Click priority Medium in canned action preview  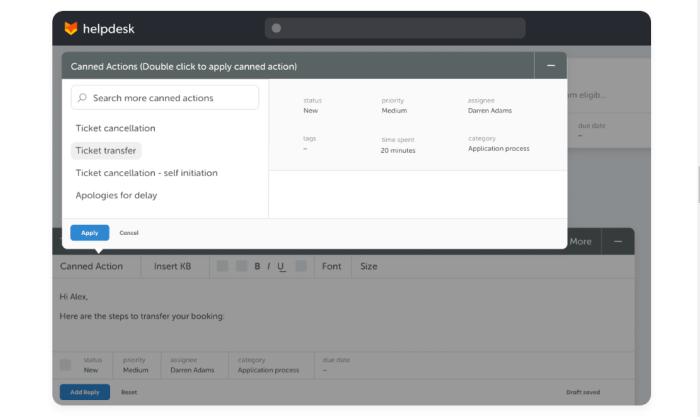(x=394, y=105)
